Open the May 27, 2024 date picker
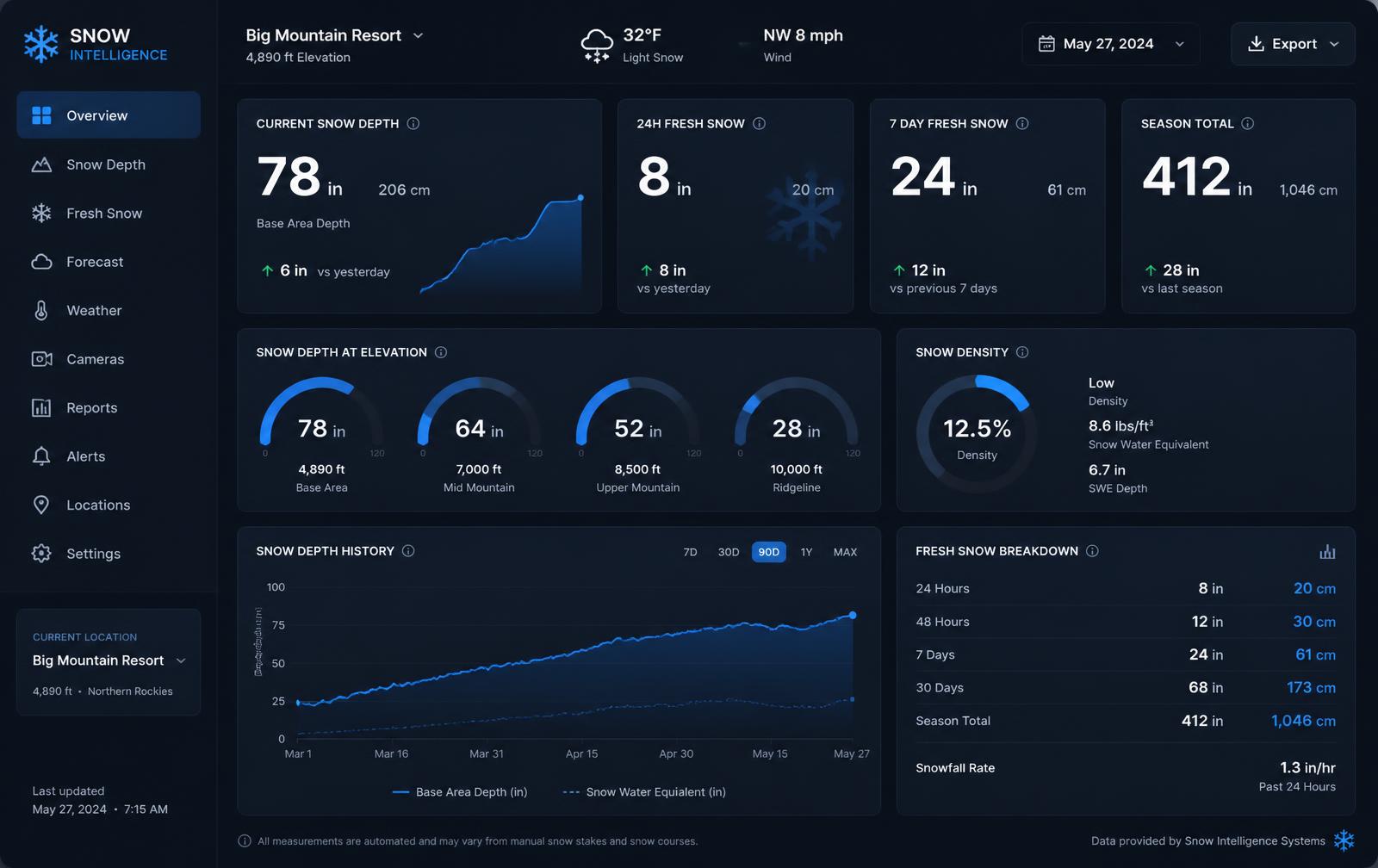Viewport: 1378px width, 868px height. tap(1111, 44)
